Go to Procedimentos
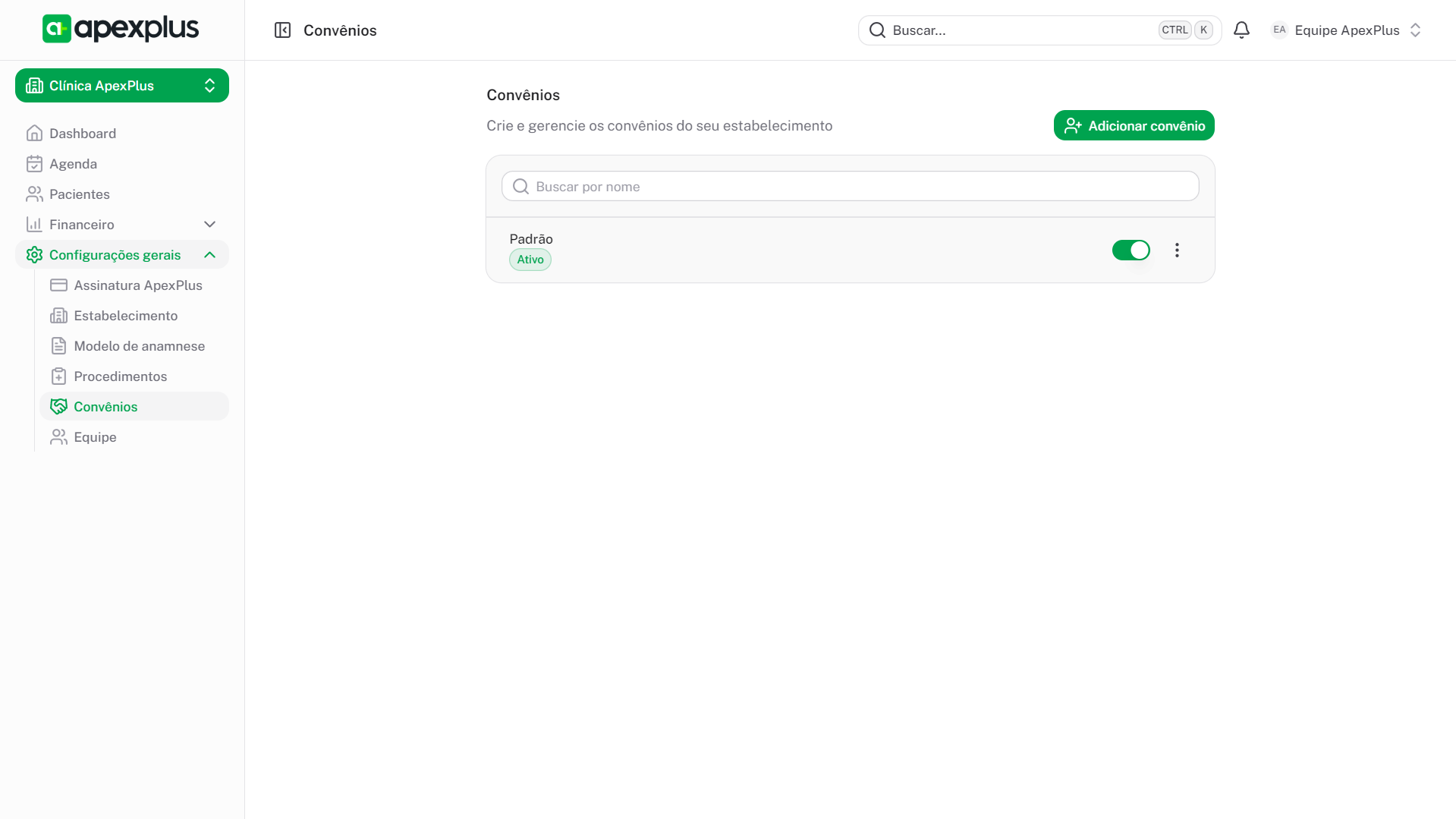The width and height of the screenshot is (1456, 819). pos(120,376)
